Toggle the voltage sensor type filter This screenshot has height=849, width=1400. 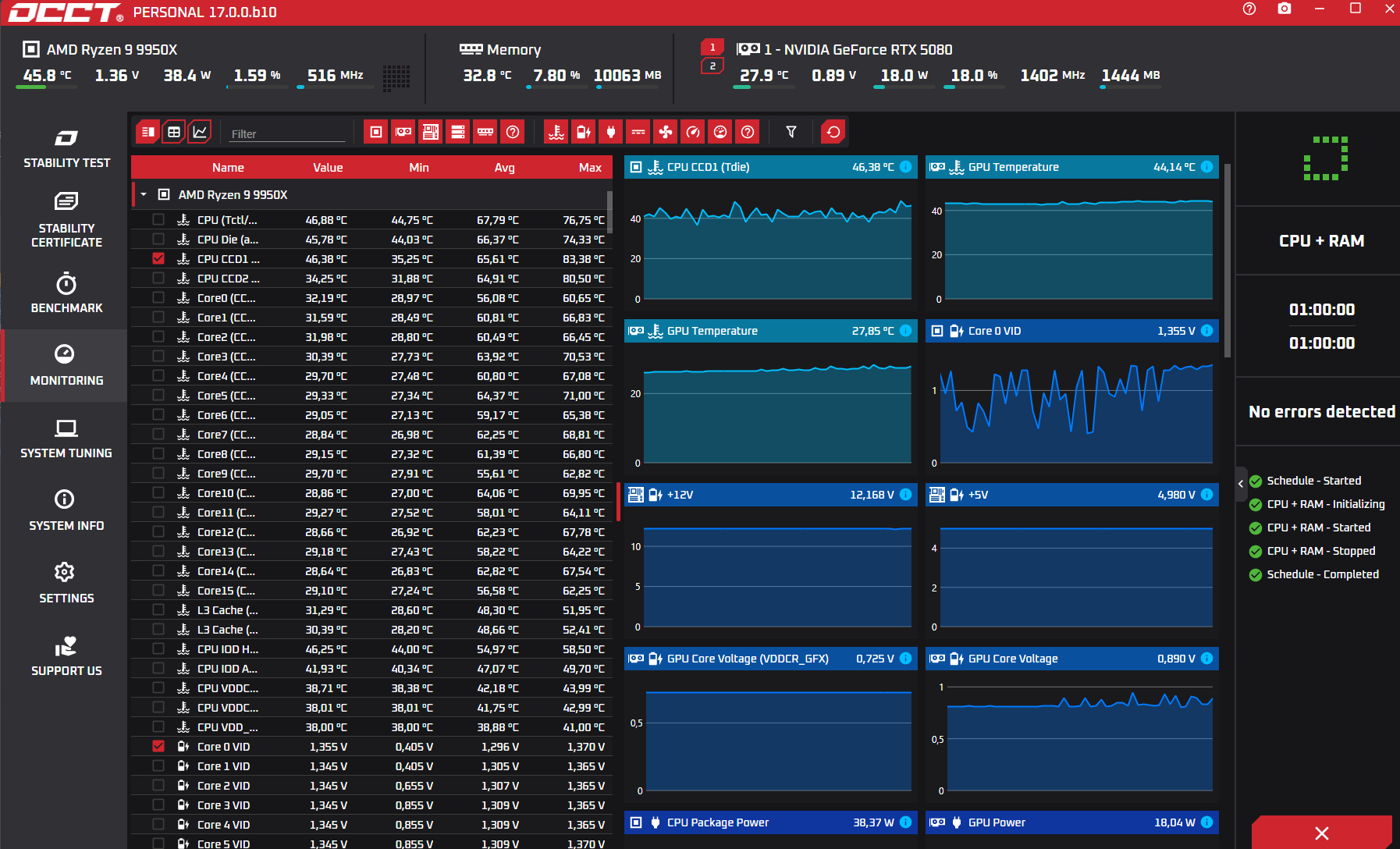click(584, 132)
